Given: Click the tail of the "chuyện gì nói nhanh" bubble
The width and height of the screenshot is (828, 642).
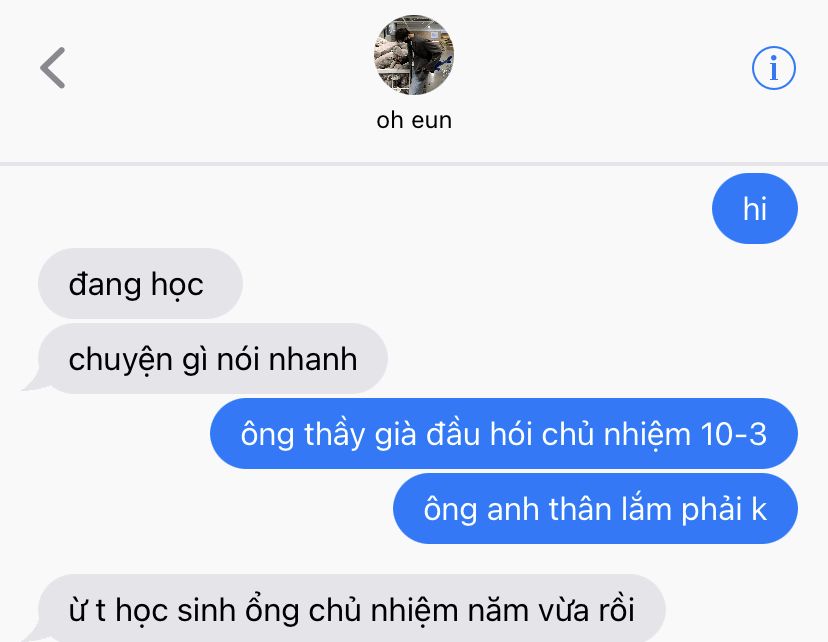Looking at the screenshot, I should [x=33, y=384].
